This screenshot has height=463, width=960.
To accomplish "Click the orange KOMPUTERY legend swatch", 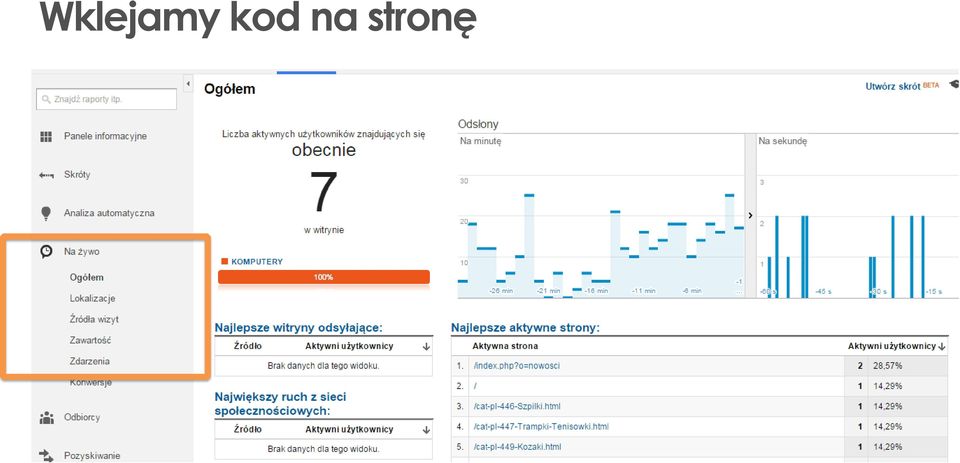I will tap(225, 262).
